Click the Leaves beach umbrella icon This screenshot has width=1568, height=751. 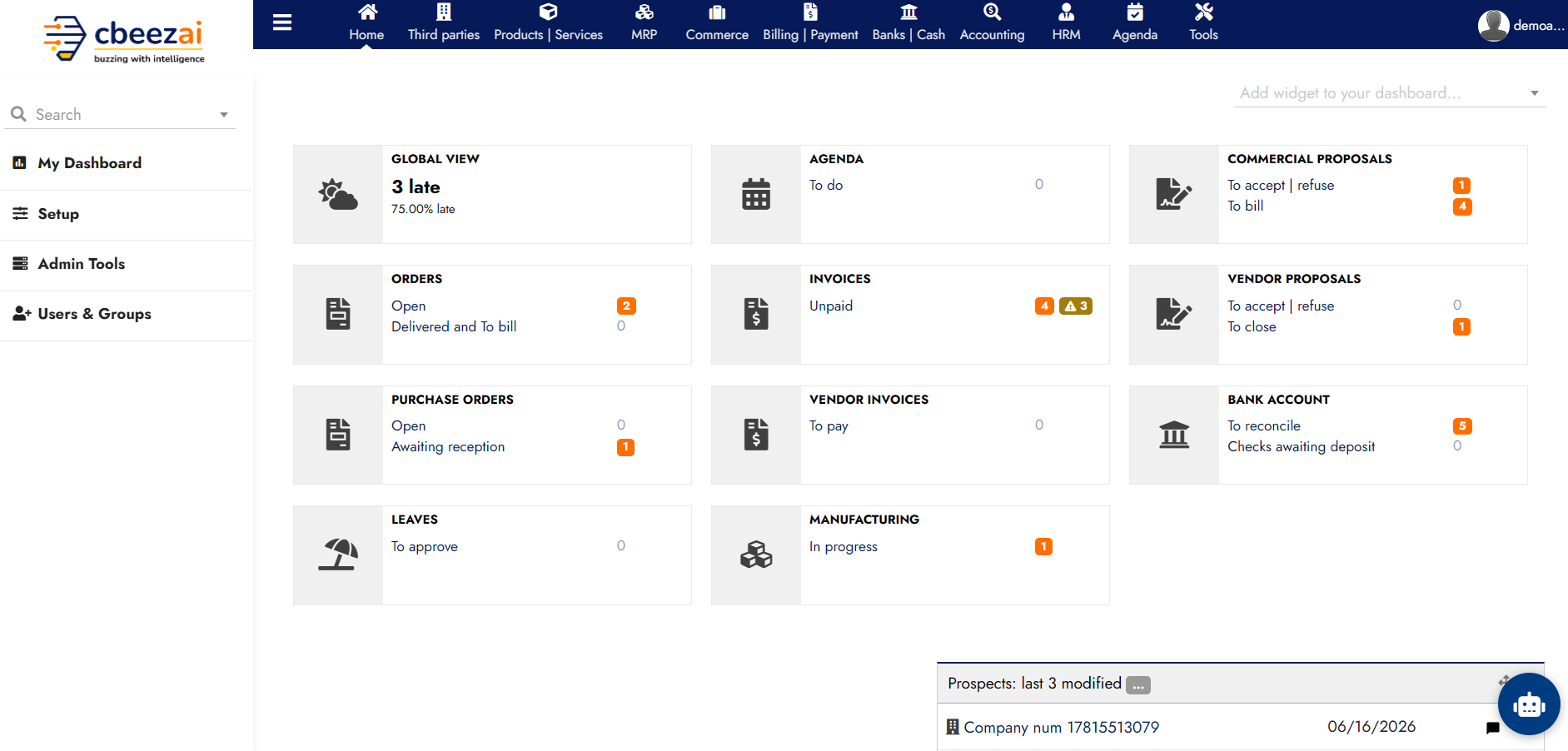coord(338,555)
